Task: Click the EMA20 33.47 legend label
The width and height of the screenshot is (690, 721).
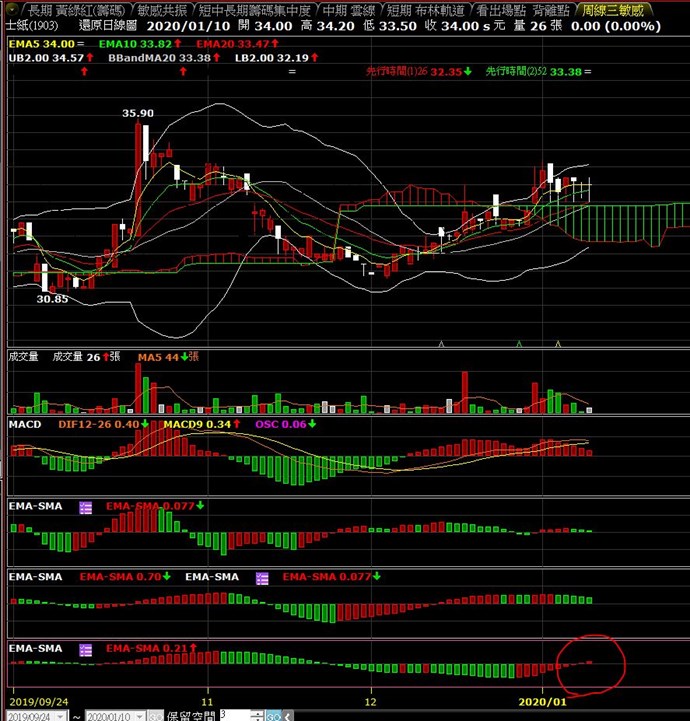Action: point(233,44)
